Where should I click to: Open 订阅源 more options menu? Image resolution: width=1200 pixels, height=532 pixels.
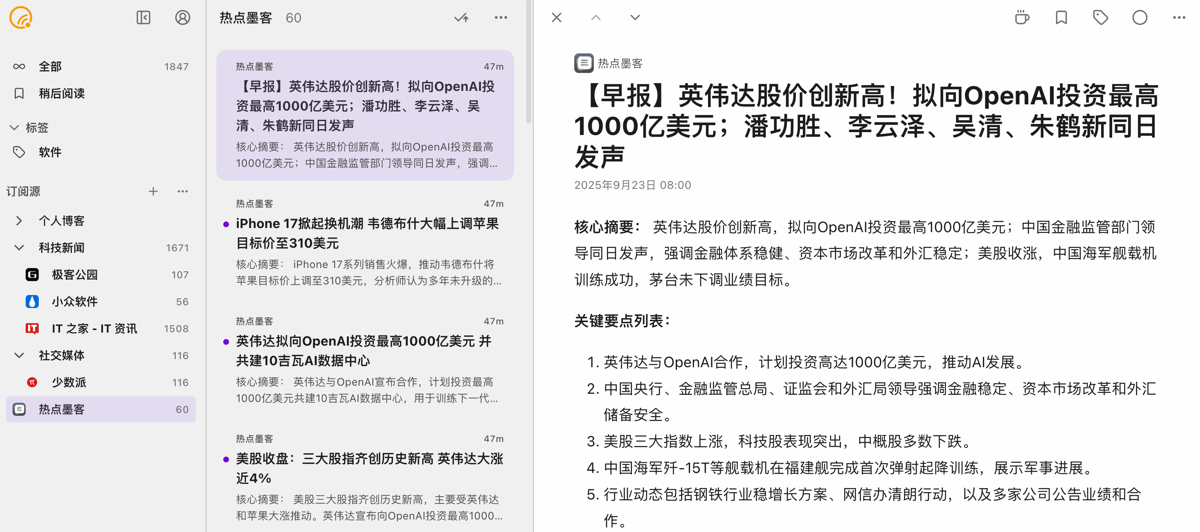click(x=183, y=191)
